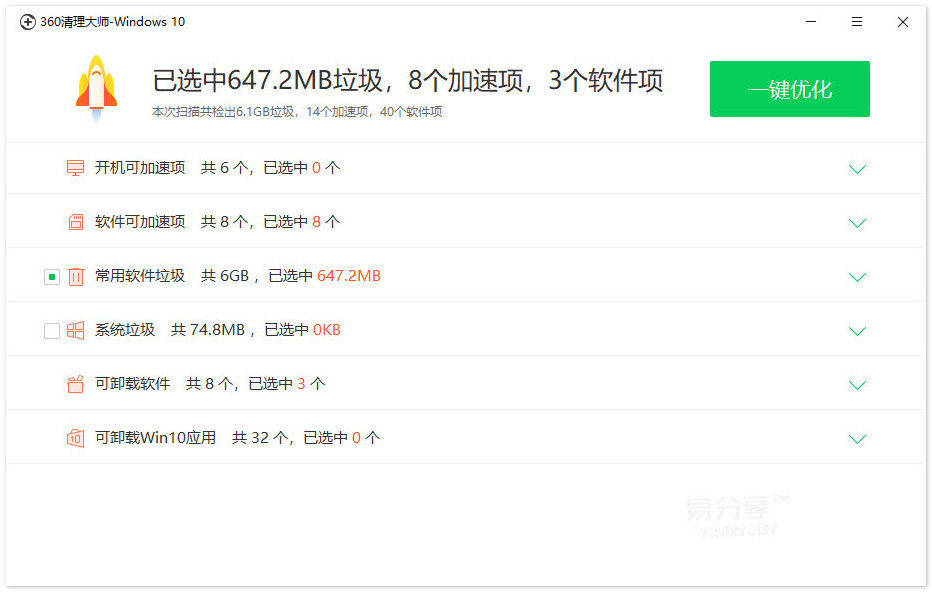Open the hamburger menu in the title bar
The height and width of the screenshot is (592, 932).
point(856,21)
